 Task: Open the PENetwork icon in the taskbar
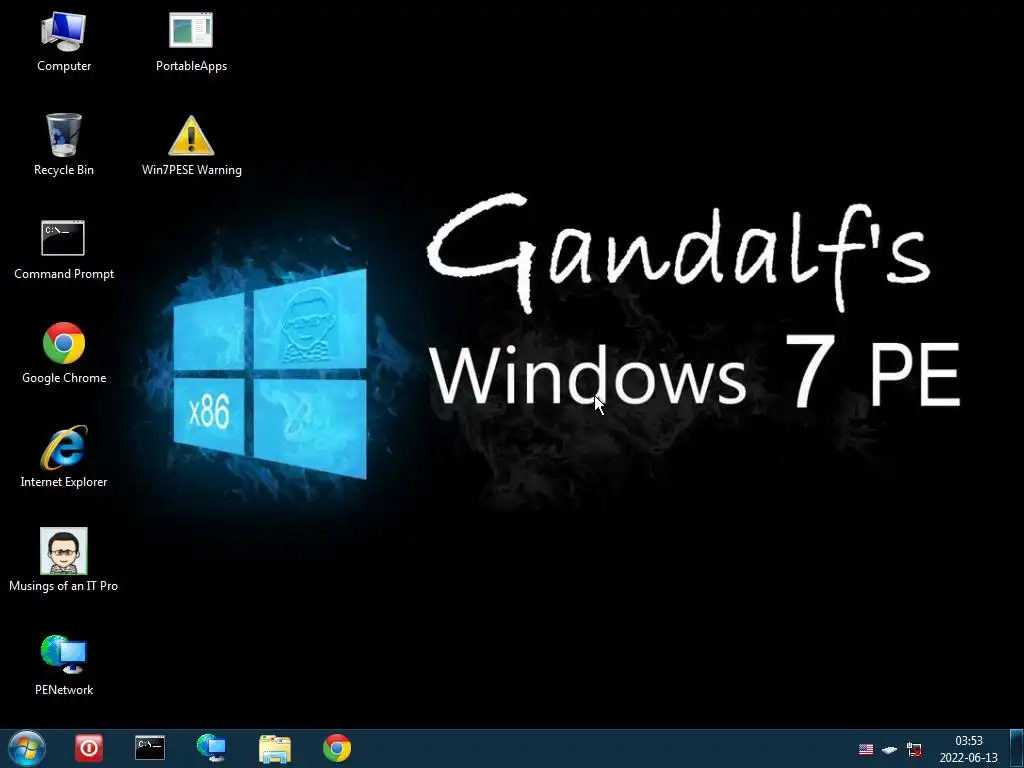click(212, 748)
